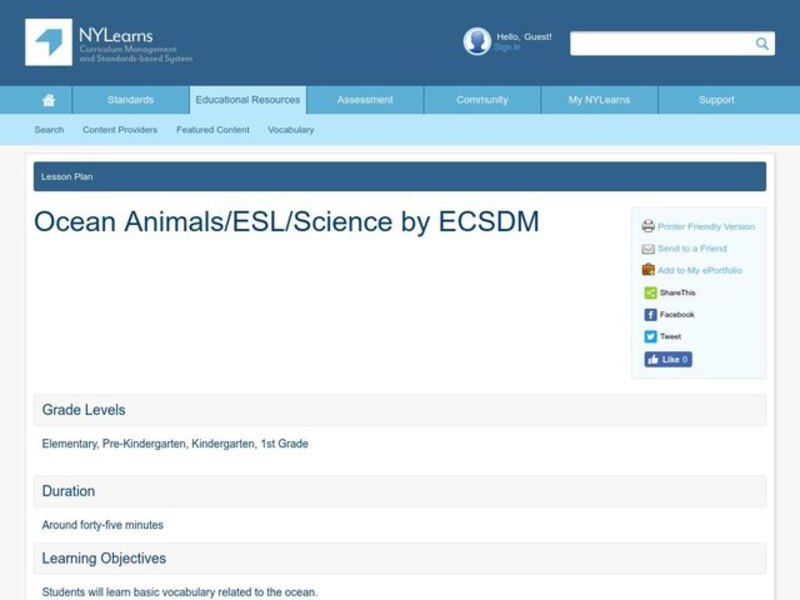Open the Vocabulary link
This screenshot has height=600, width=800.
click(x=290, y=129)
